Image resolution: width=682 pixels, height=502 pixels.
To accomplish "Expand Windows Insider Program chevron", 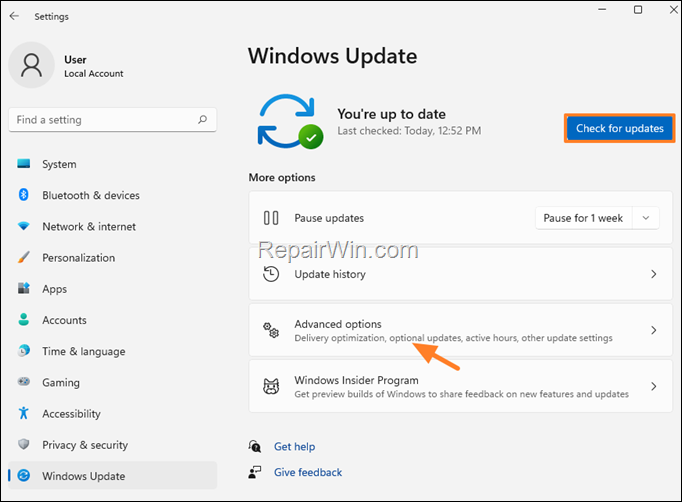I will click(653, 386).
